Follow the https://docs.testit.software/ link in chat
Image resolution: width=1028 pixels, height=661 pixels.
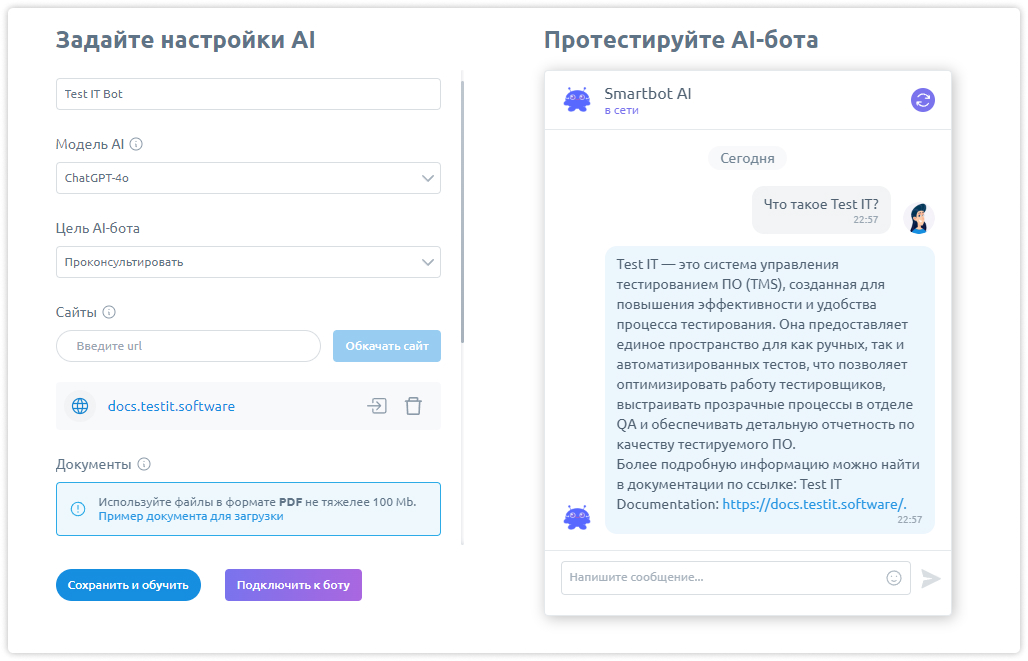coord(814,504)
